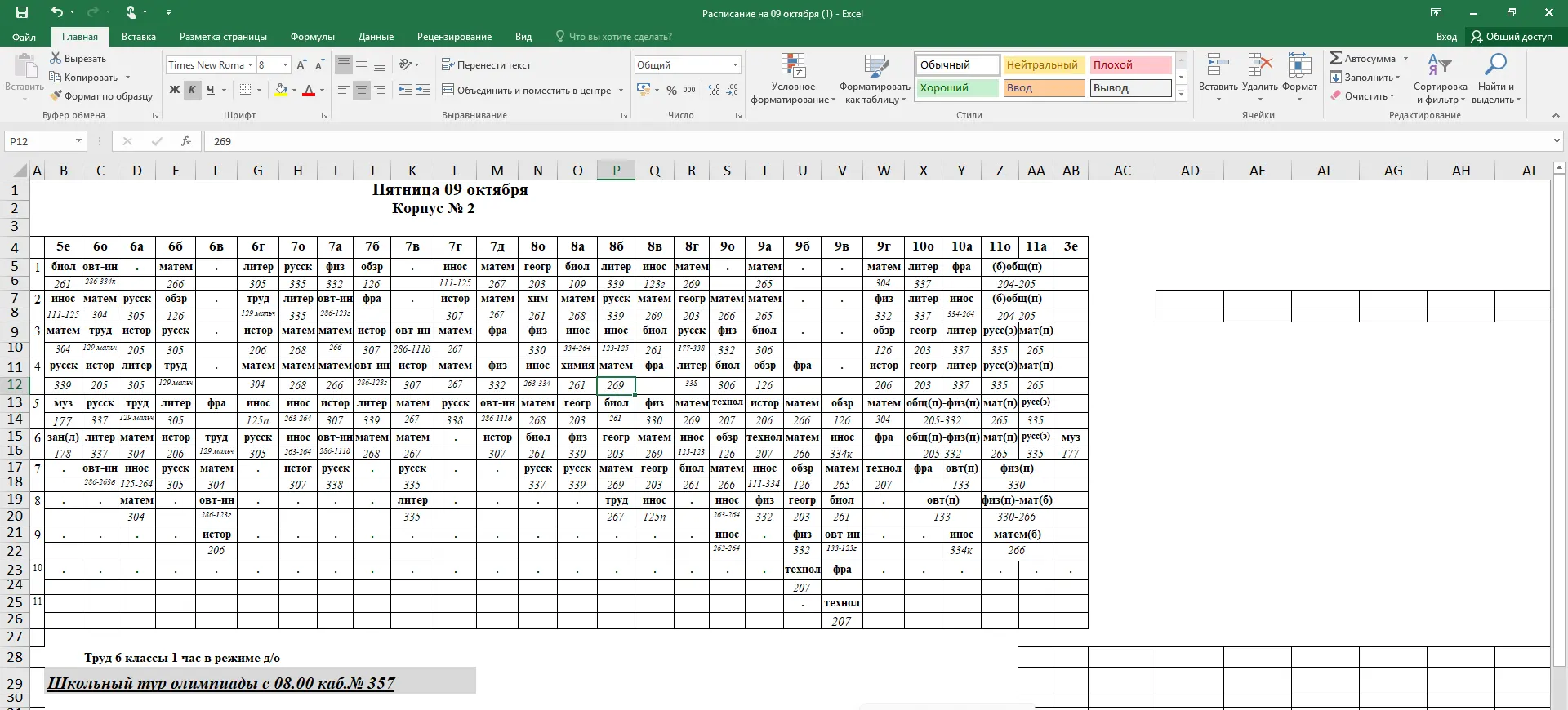Cut selection using Вырезать
The height and width of the screenshot is (710, 1568).
tap(78, 59)
